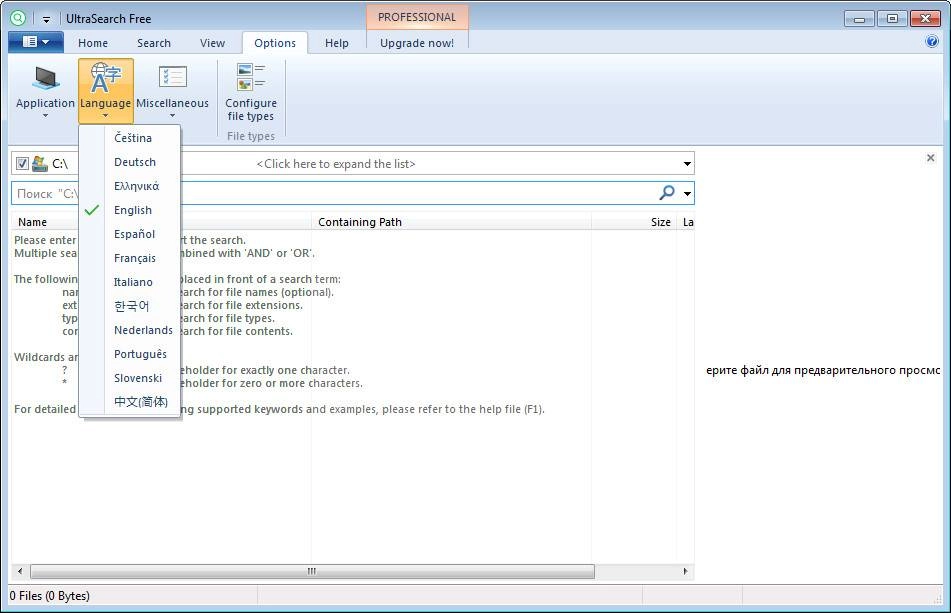Viewport: 951px width, 613px height.
Task: Toggle the C:\ drive checkbox
Action: pos(22,163)
